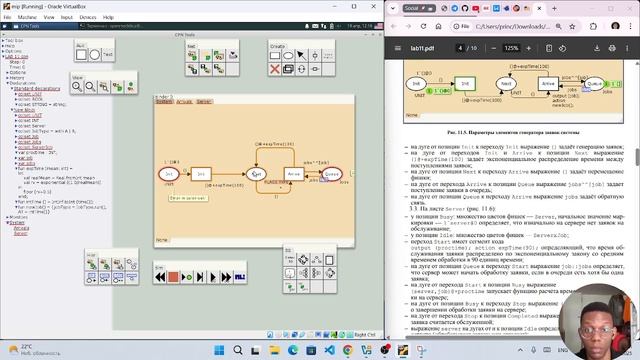Open the File menu in VirtualBox

(x=7, y=17)
